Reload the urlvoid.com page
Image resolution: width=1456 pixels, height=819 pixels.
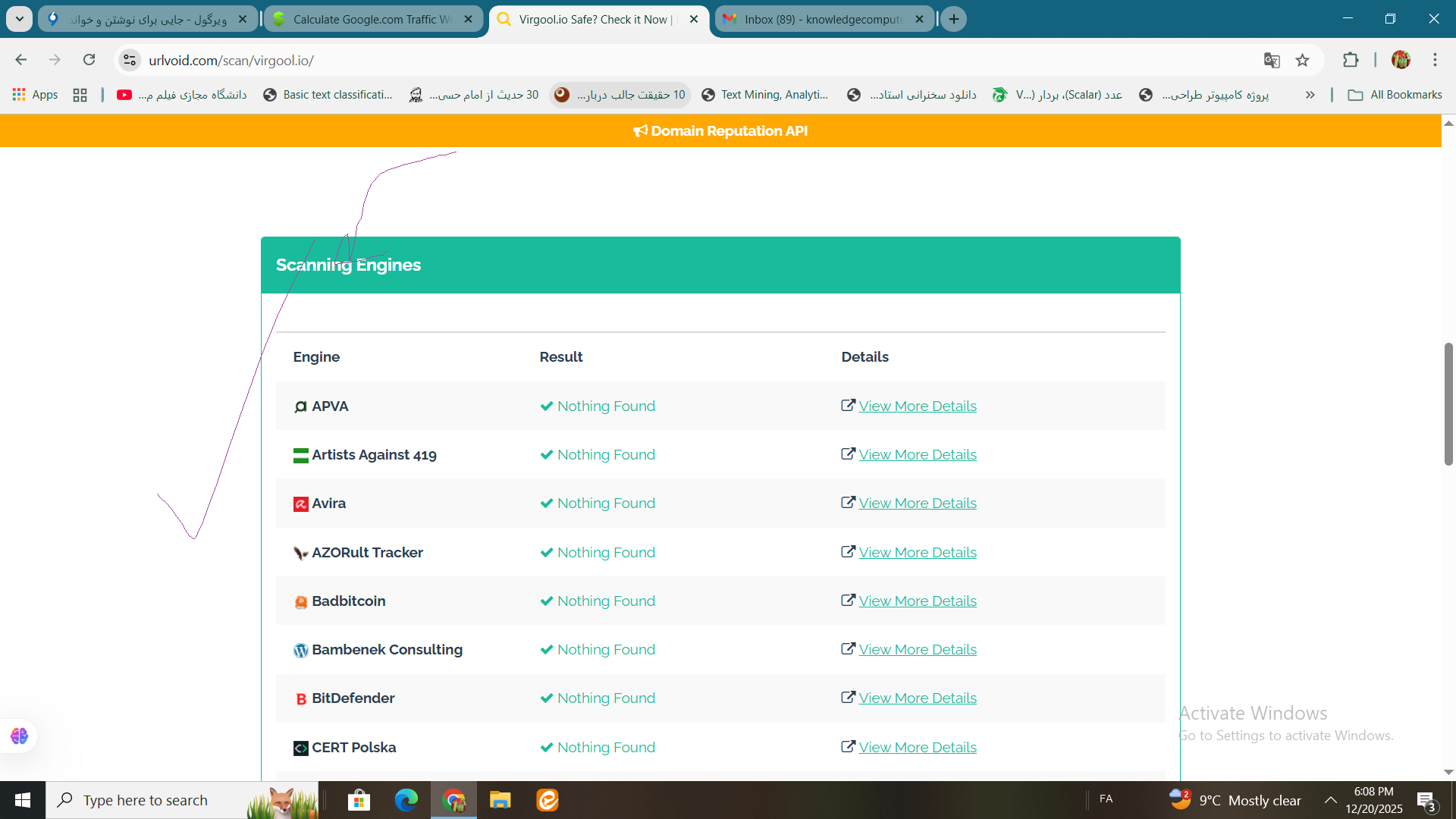pos(89,59)
